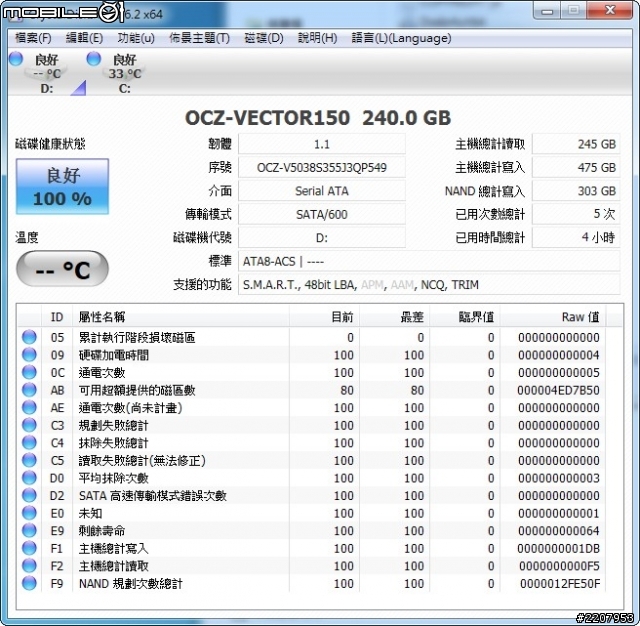
Task: Click the interface field Serial ATA
Action: pos(322,191)
